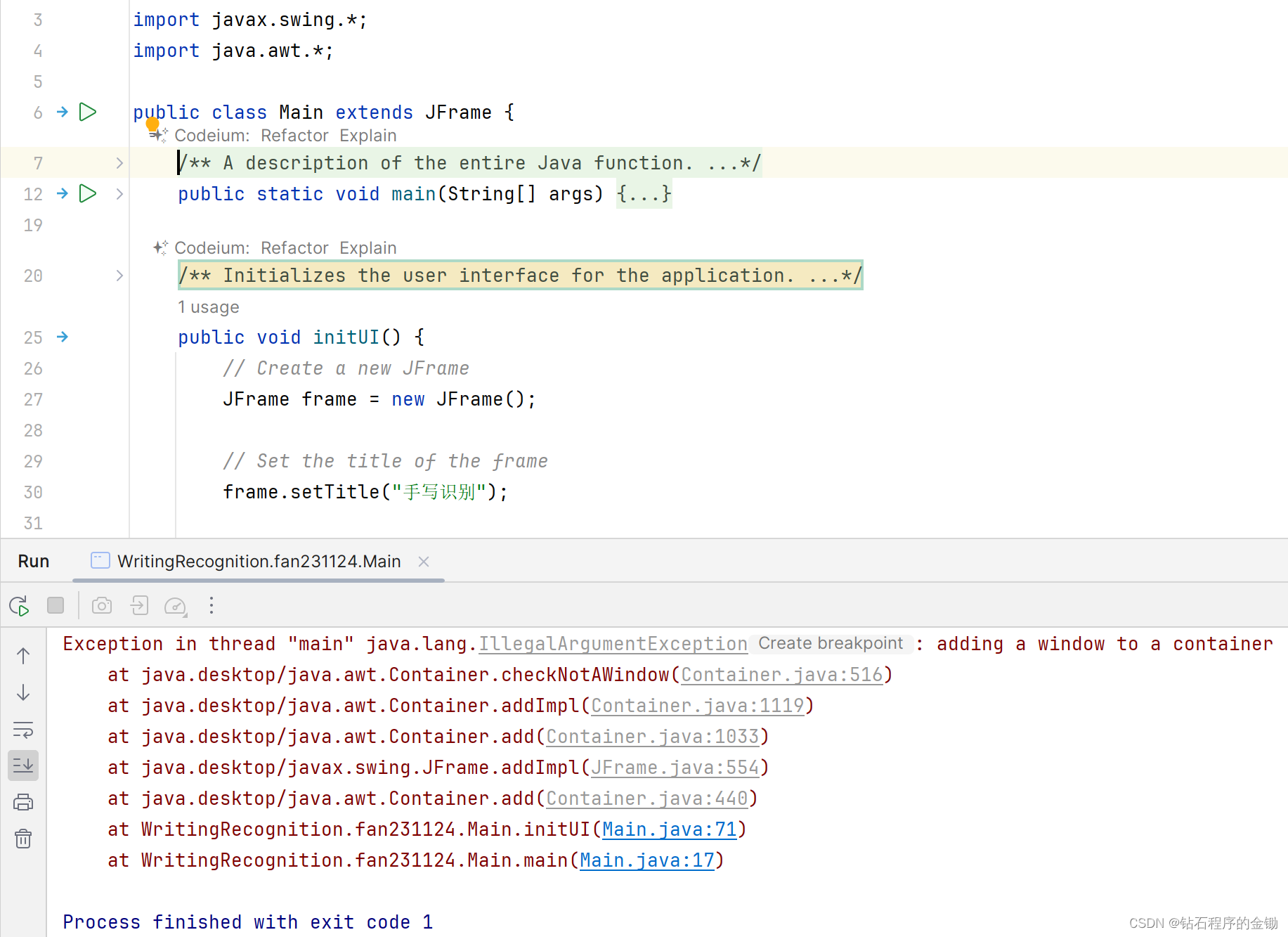Screen dimensions: 1288x937
Task: Click 'Process finished with exit code 1'
Action: coord(248,922)
